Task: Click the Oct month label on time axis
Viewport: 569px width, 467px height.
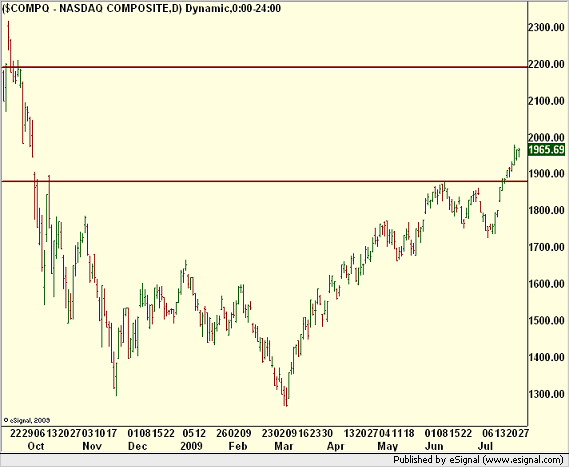Action: [36, 446]
